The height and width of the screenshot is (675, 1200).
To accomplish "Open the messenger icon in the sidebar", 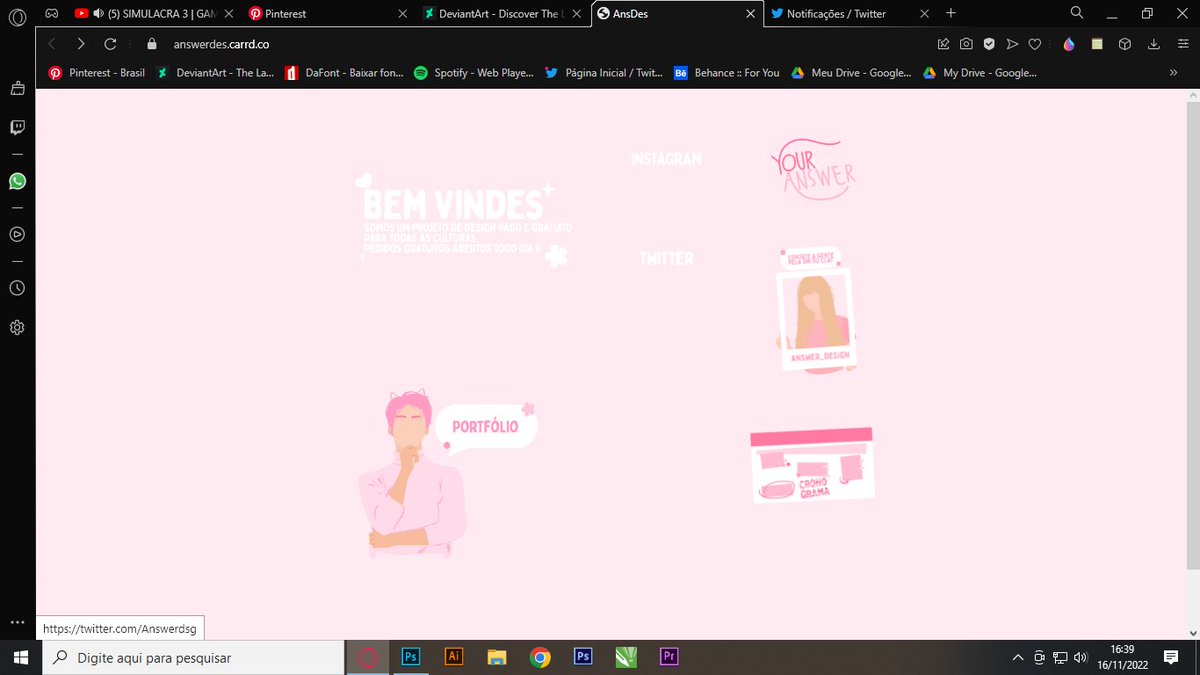I will coord(17,127).
